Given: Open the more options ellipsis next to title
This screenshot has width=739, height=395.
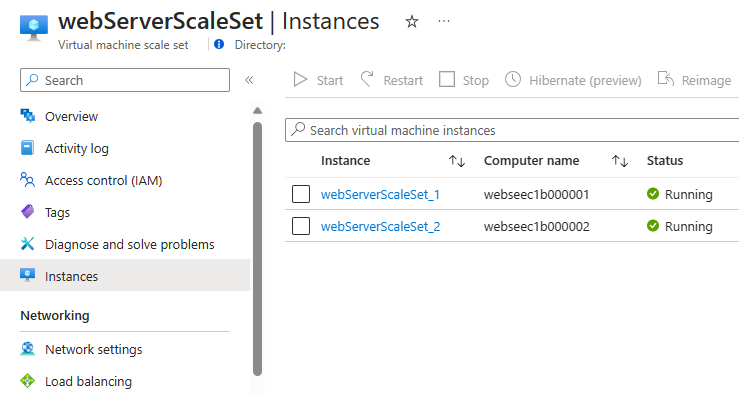Looking at the screenshot, I should (444, 21).
